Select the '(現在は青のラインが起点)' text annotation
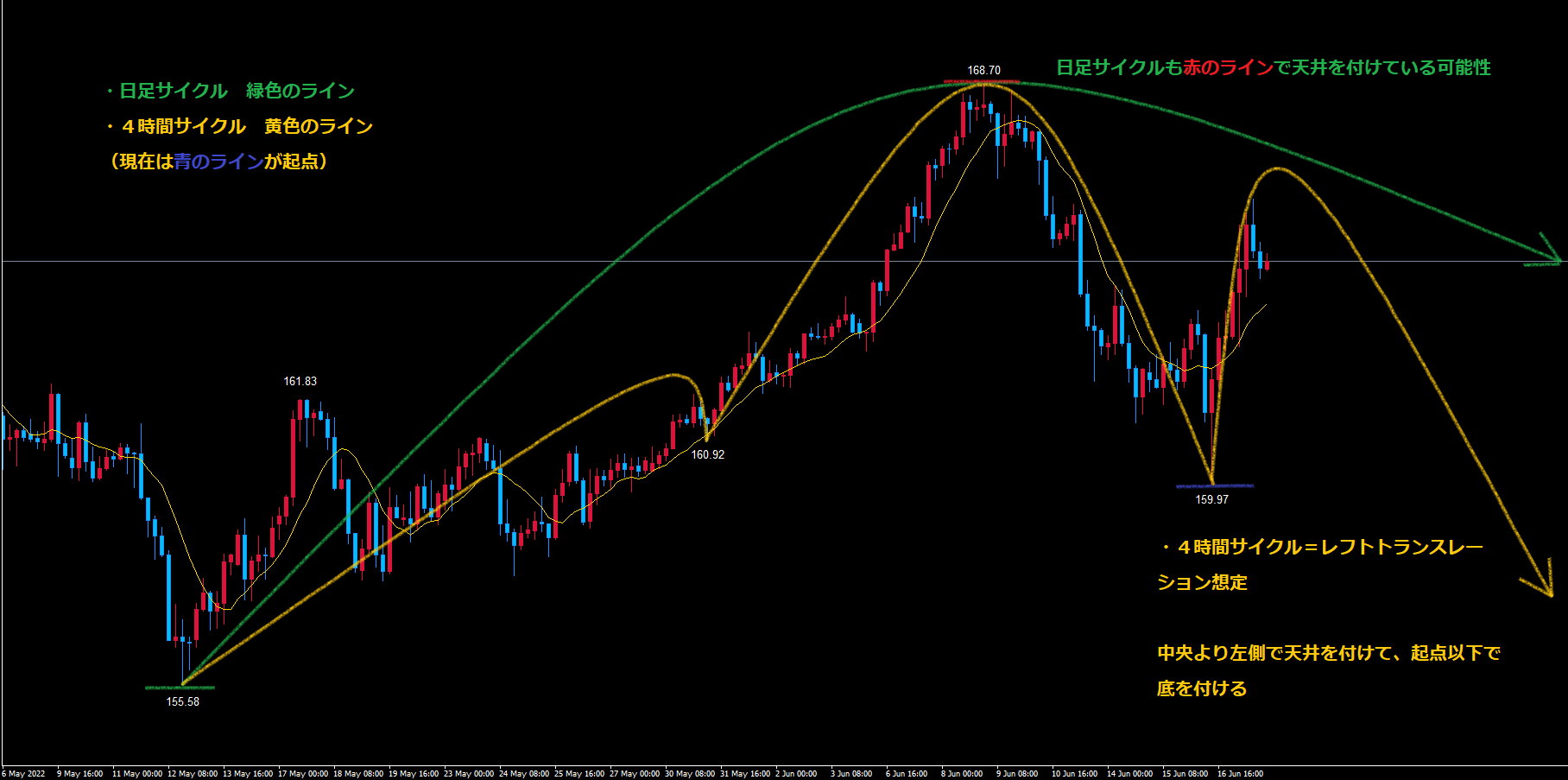The width and height of the screenshot is (1568, 780). (x=218, y=162)
